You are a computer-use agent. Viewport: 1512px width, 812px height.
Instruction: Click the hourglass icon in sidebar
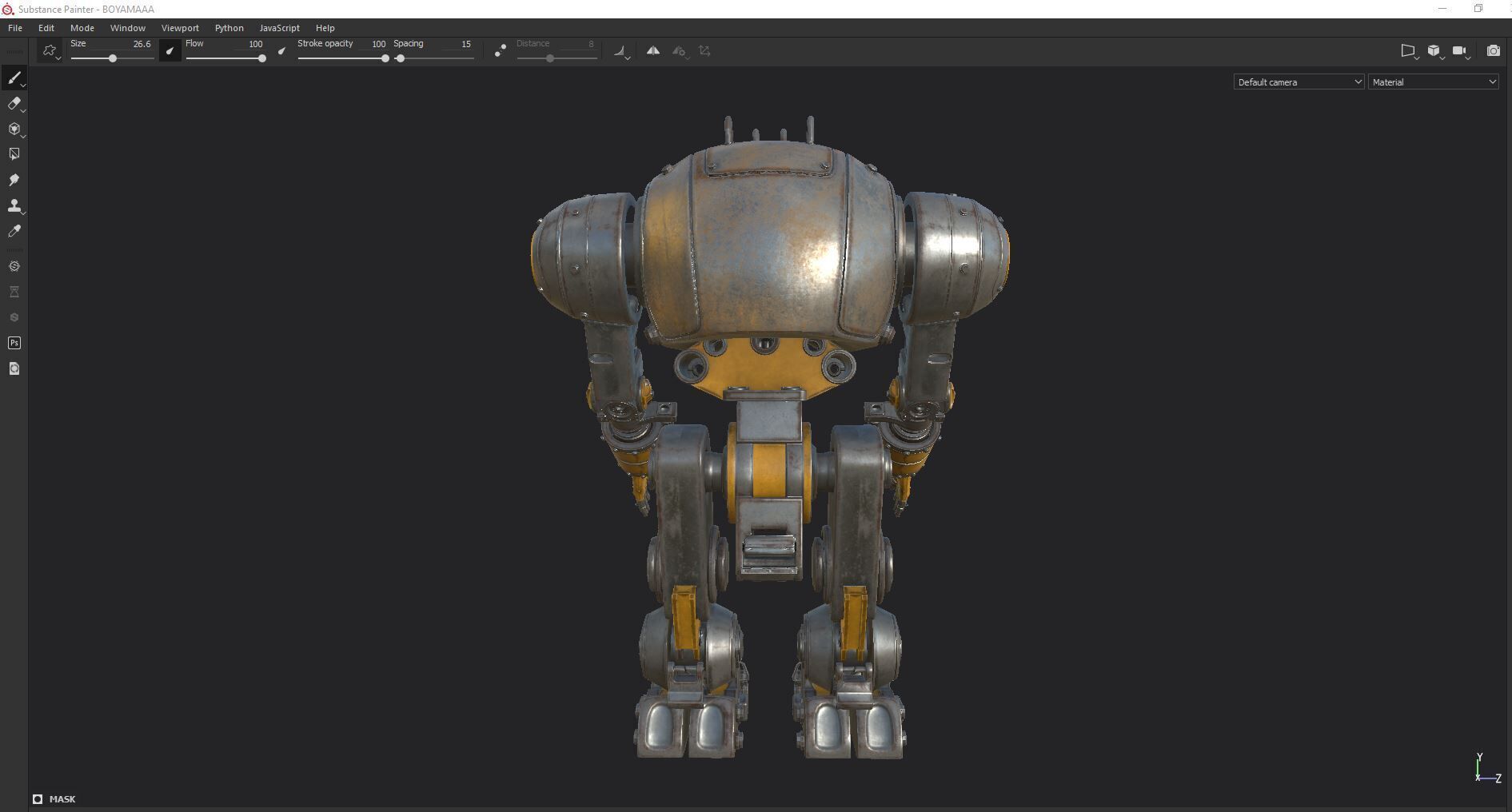pyautogui.click(x=14, y=292)
